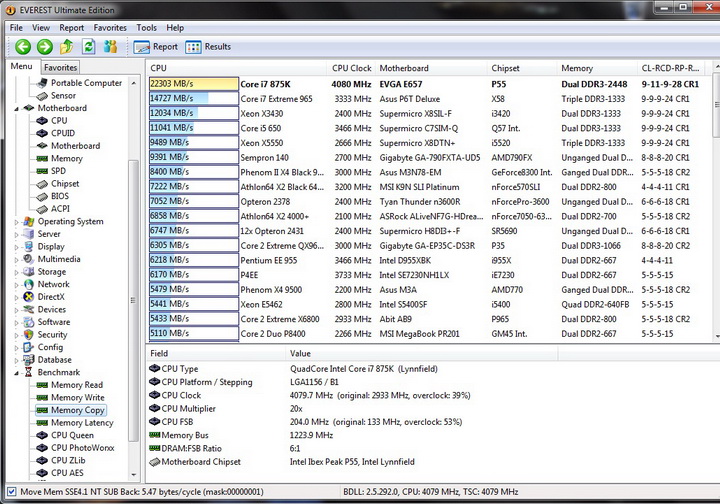Open the Results toolbar button

pyautogui.click(x=208, y=47)
